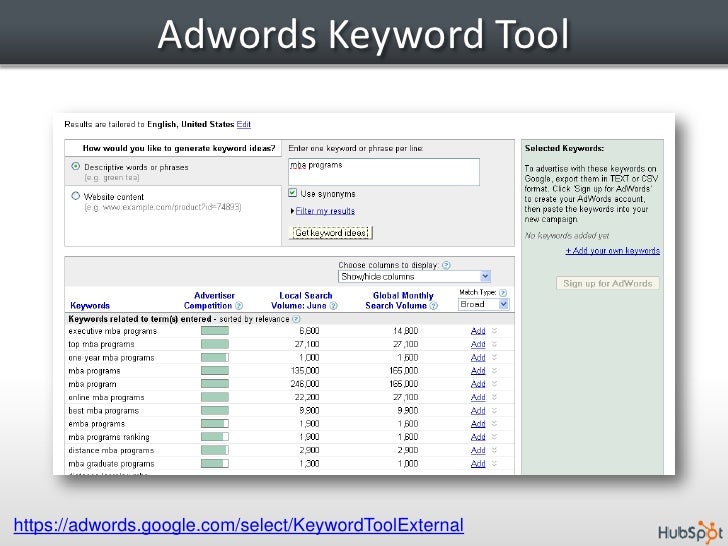Image resolution: width=728 pixels, height=546 pixels.
Task: Sort by Advertiser Competition column header
Action: [209, 301]
